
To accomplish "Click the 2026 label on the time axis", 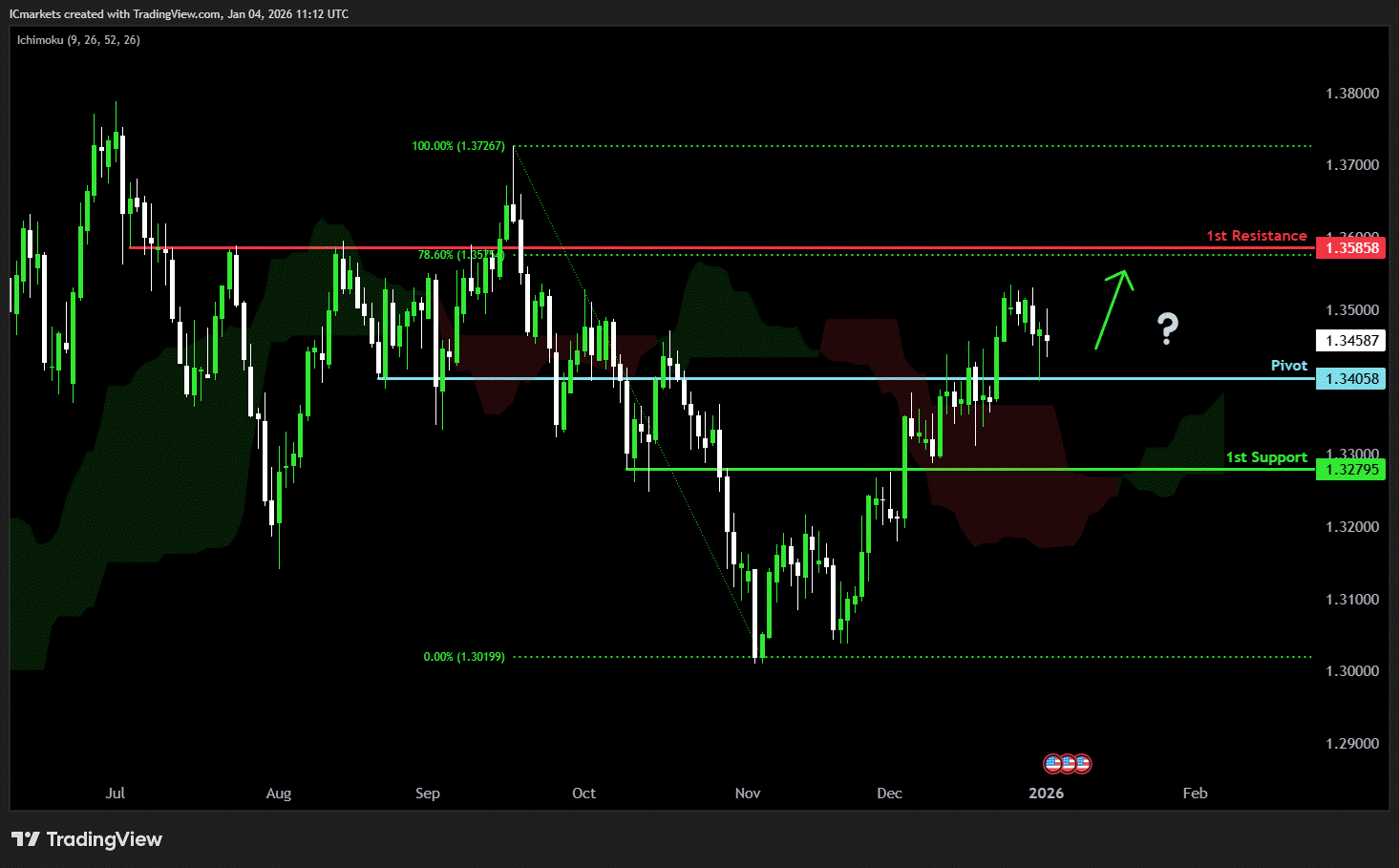I will pyautogui.click(x=1046, y=794).
